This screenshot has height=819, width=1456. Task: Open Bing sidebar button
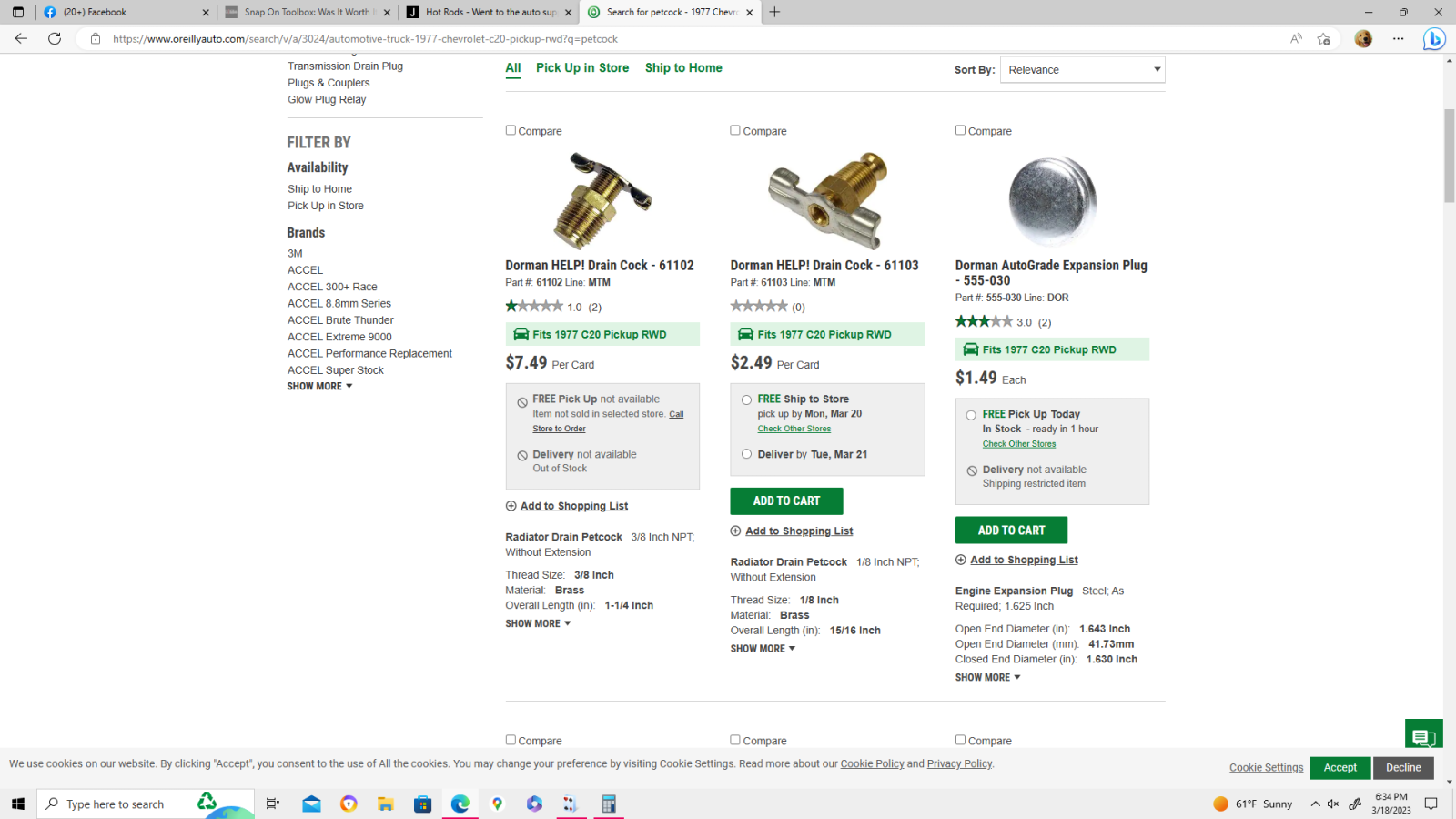click(x=1434, y=39)
